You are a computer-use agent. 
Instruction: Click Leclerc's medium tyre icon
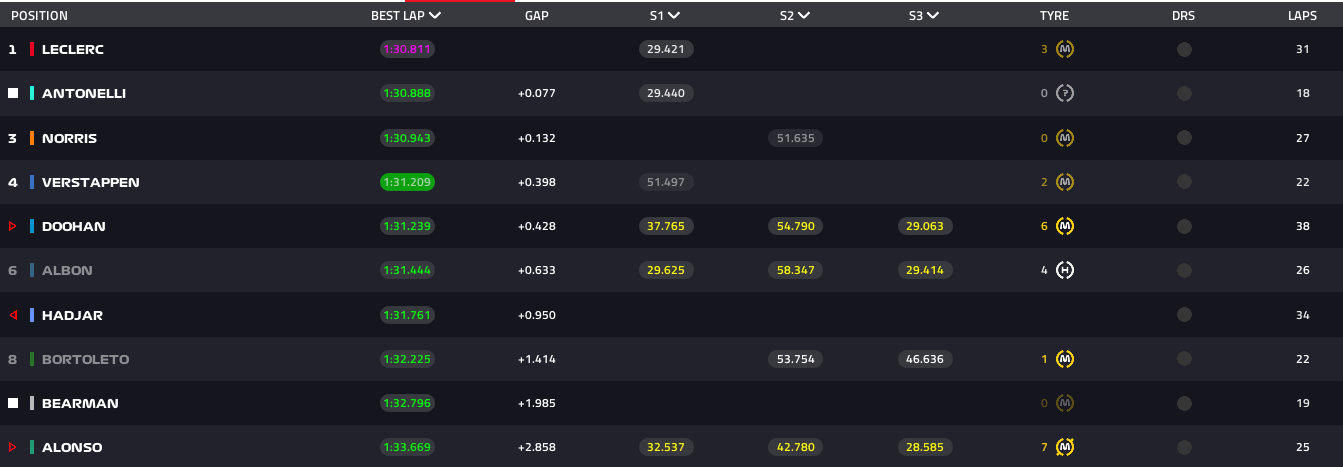[1065, 49]
